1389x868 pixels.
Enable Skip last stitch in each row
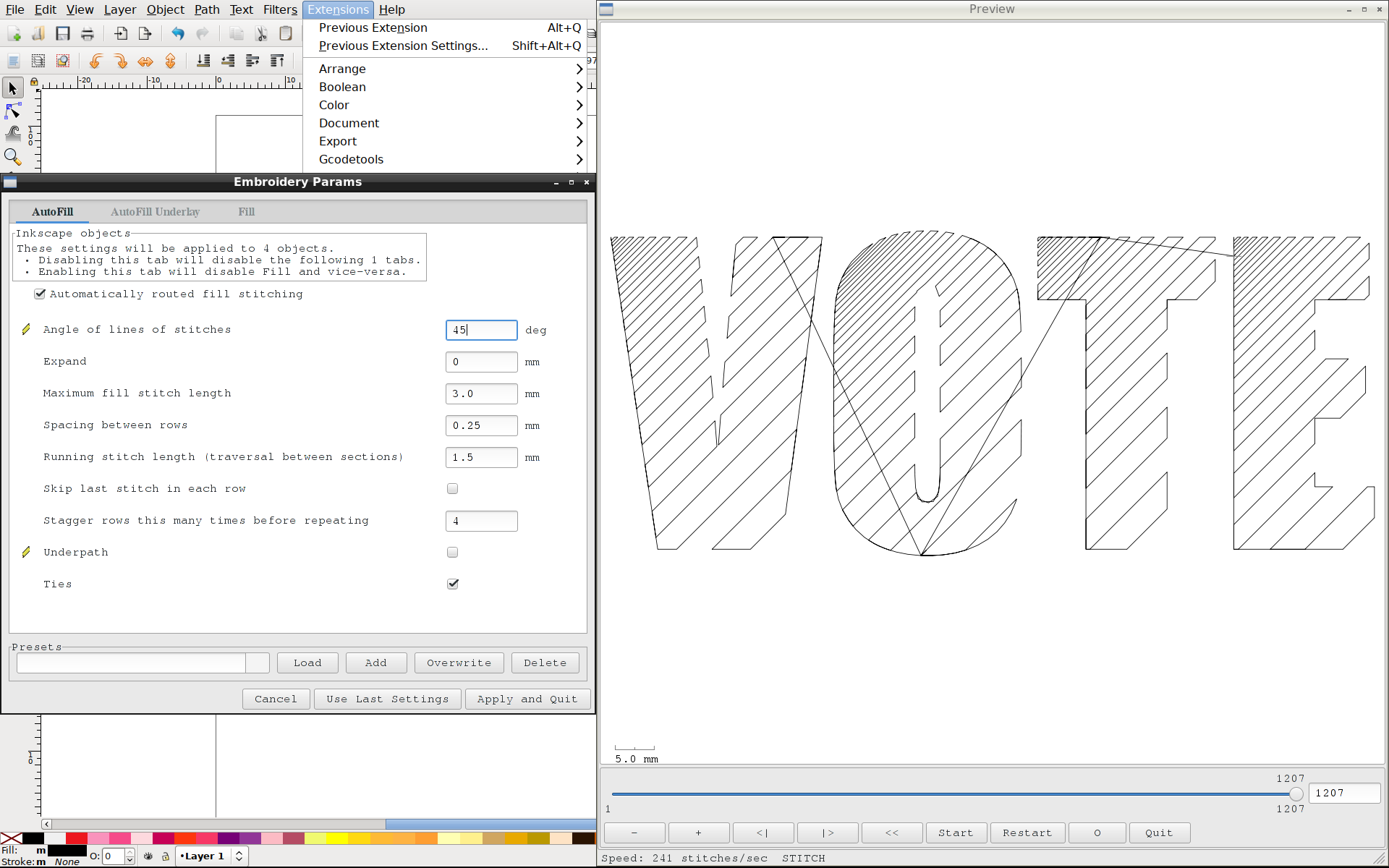pos(453,488)
